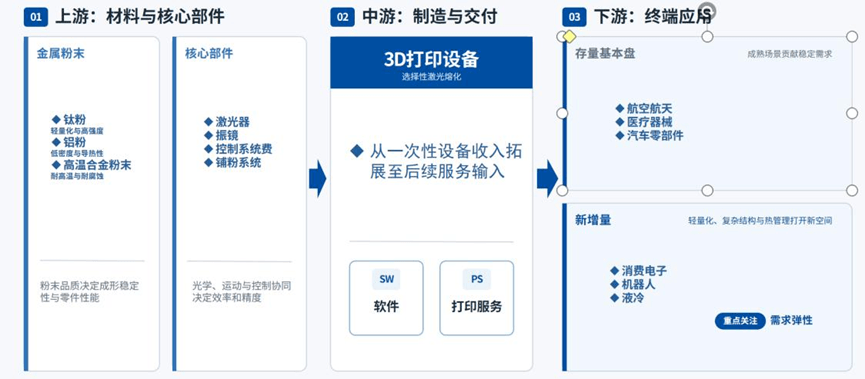The width and height of the screenshot is (865, 379).
Task: Click heading 下游：终端应用
Action: coord(652,17)
